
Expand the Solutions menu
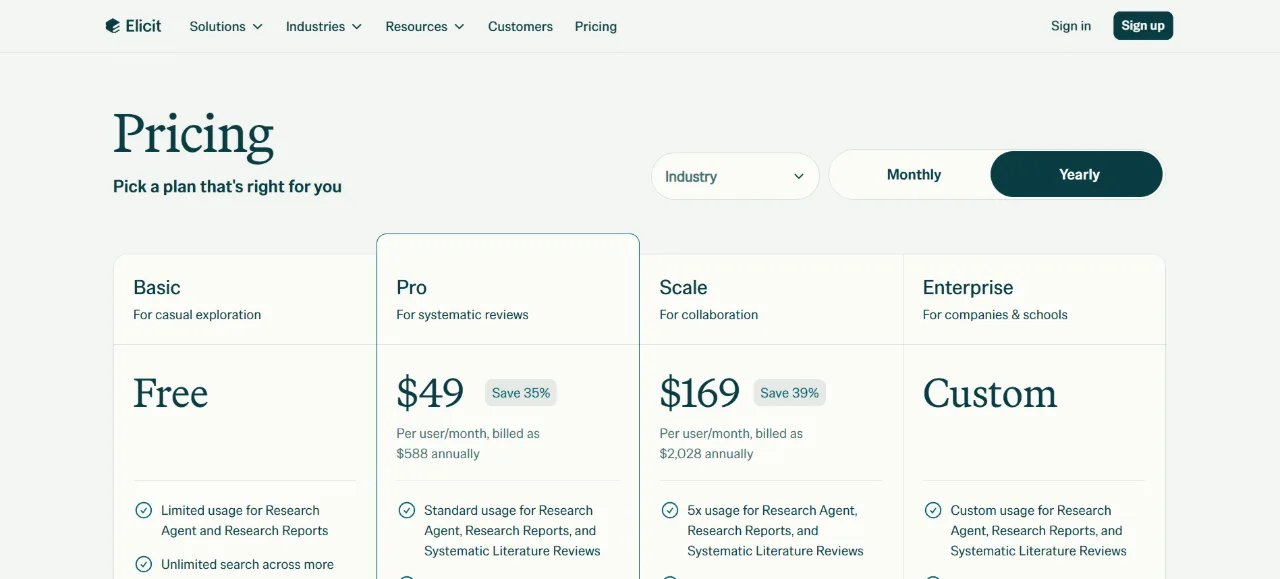click(x=226, y=26)
